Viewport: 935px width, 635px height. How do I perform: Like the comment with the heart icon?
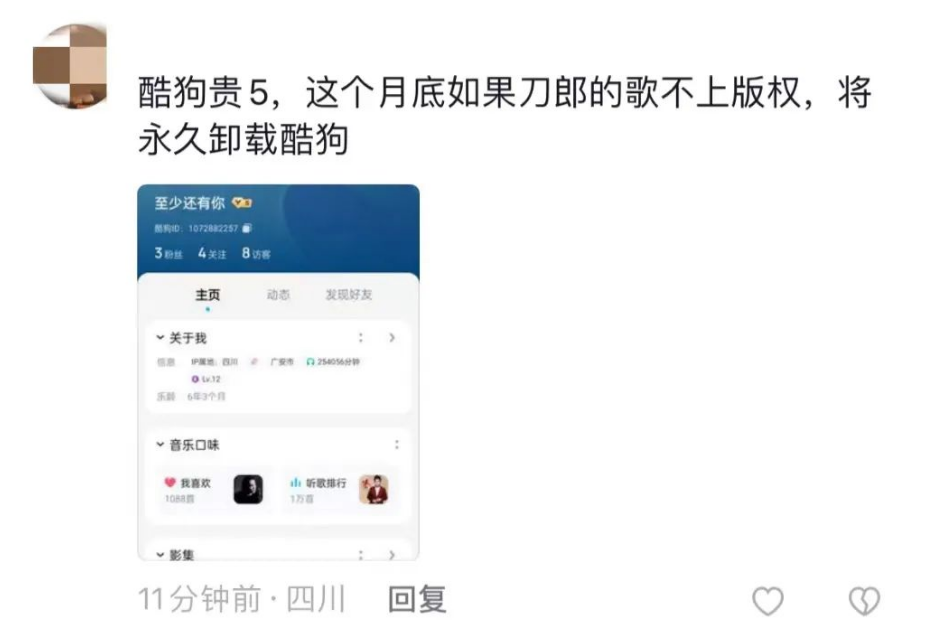click(767, 600)
